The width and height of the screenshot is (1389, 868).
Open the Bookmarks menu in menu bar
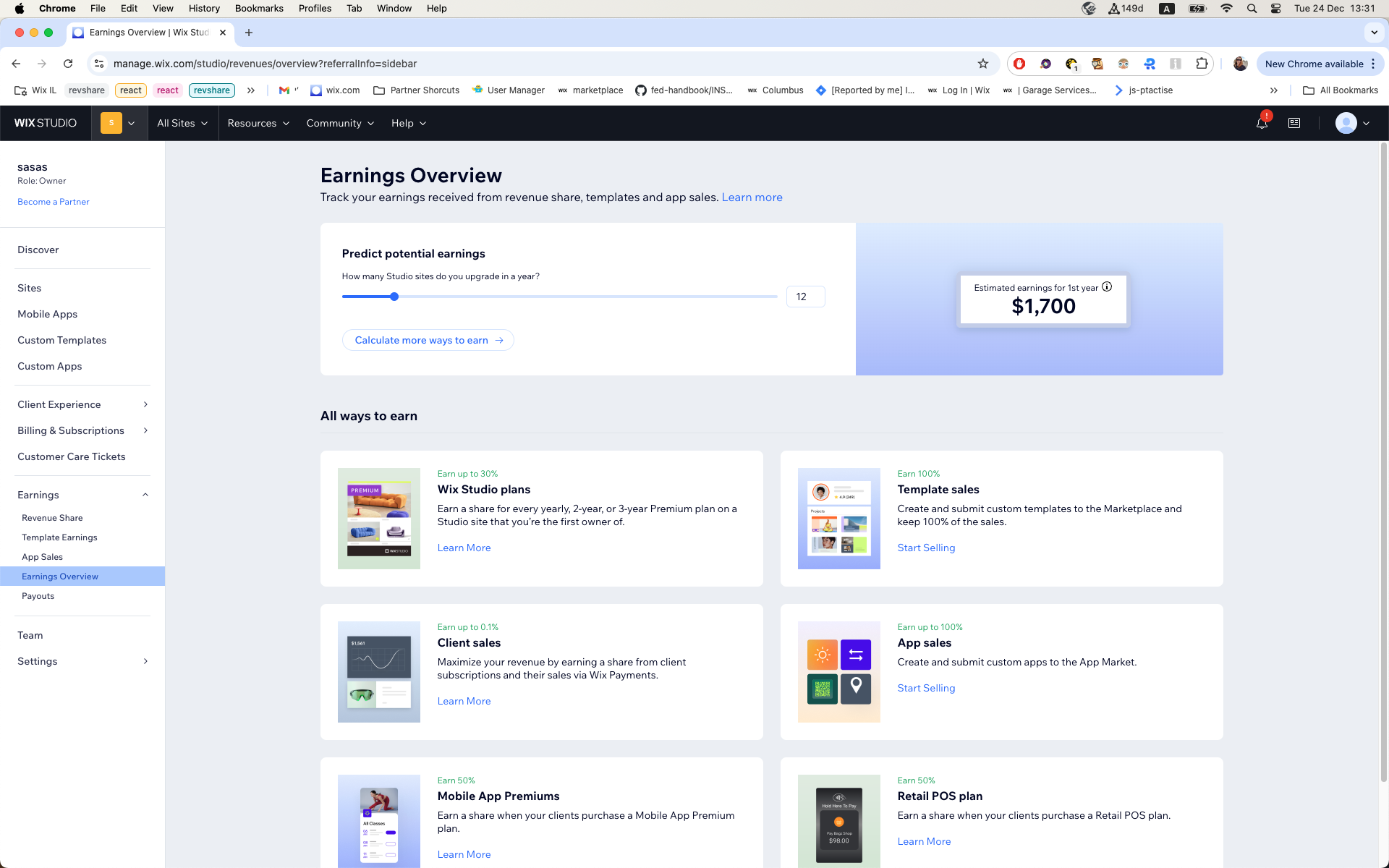coord(259,9)
